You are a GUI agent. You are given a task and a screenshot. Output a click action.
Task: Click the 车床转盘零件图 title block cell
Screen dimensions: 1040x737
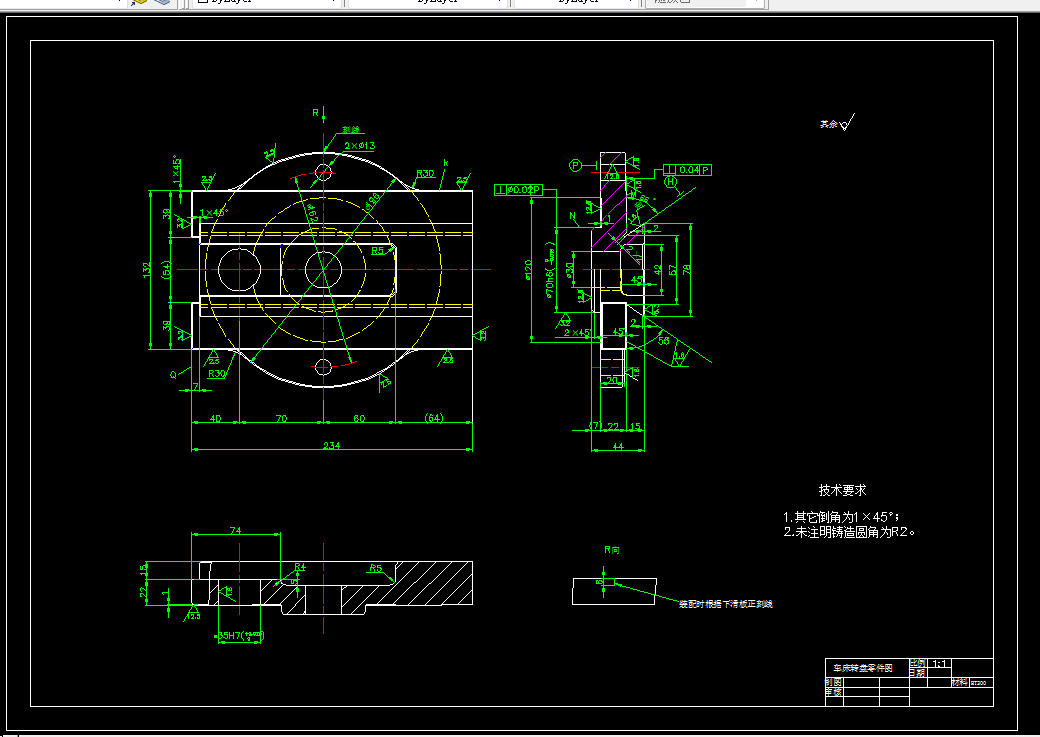pos(868,667)
